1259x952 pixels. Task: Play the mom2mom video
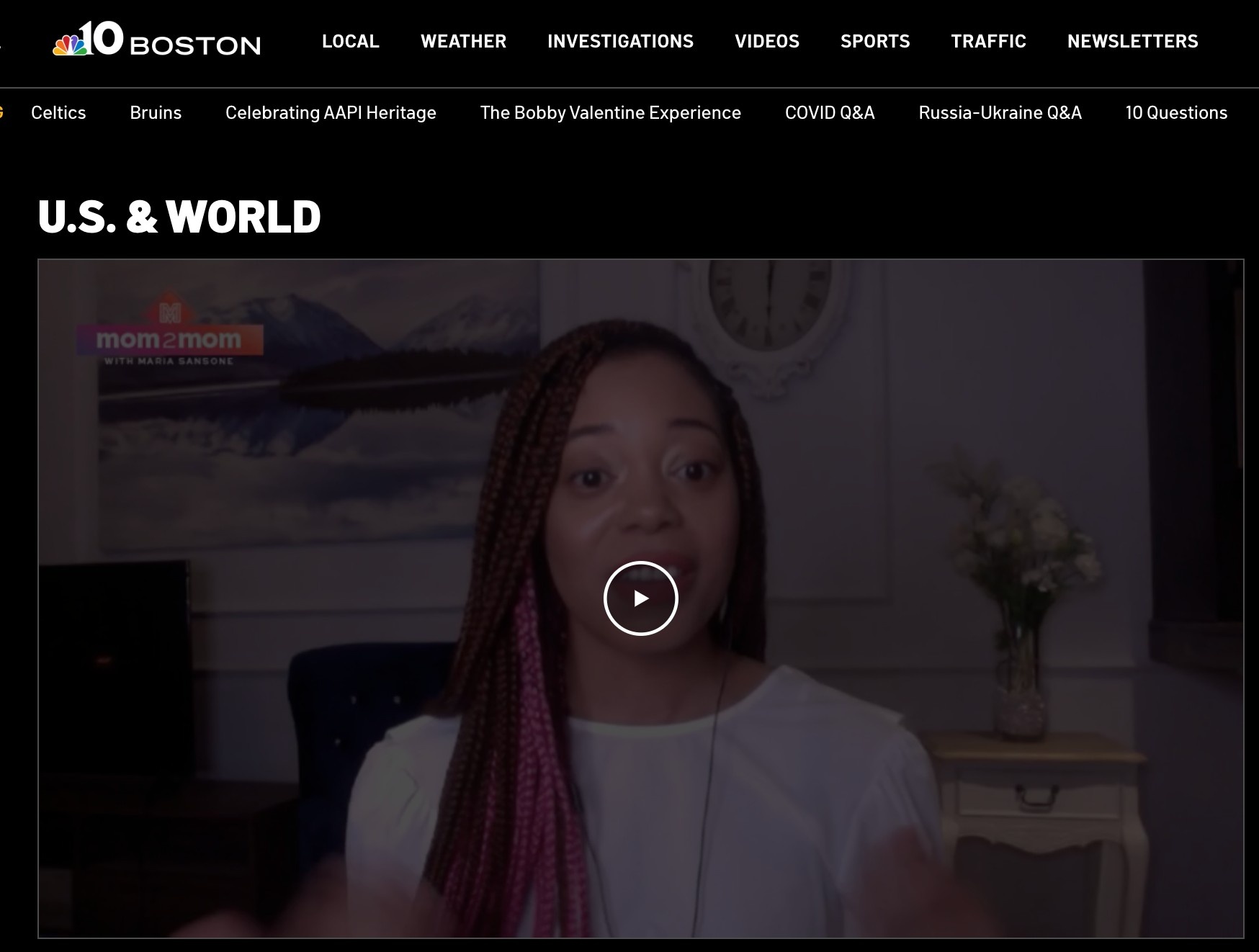pos(640,598)
